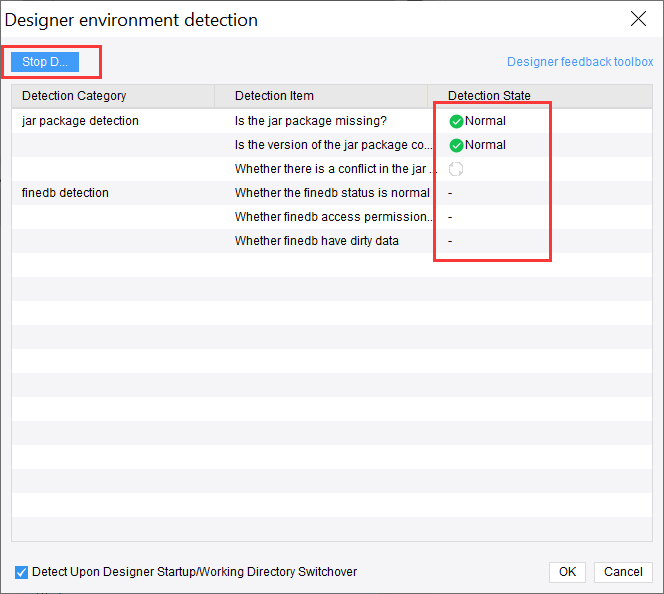Open the Designer feedback toolbox link
Image resolution: width=664 pixels, height=594 pixels.
click(x=580, y=62)
